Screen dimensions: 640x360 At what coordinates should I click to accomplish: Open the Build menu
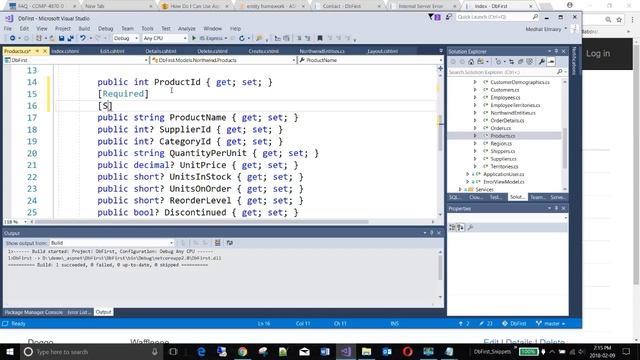pyautogui.click(x=84, y=29)
